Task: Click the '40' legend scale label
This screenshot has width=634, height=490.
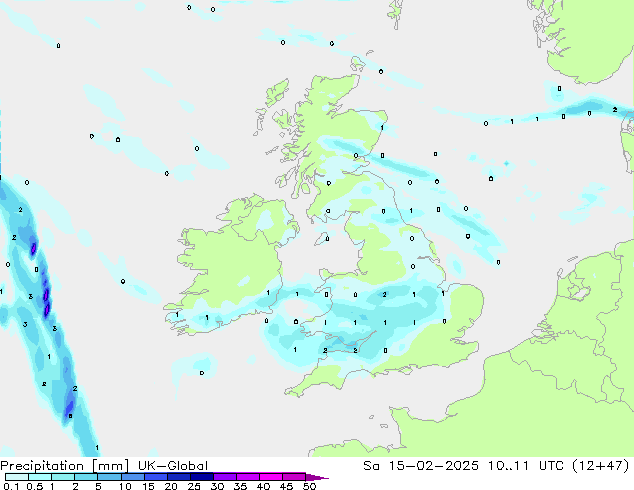Action: [263, 486]
